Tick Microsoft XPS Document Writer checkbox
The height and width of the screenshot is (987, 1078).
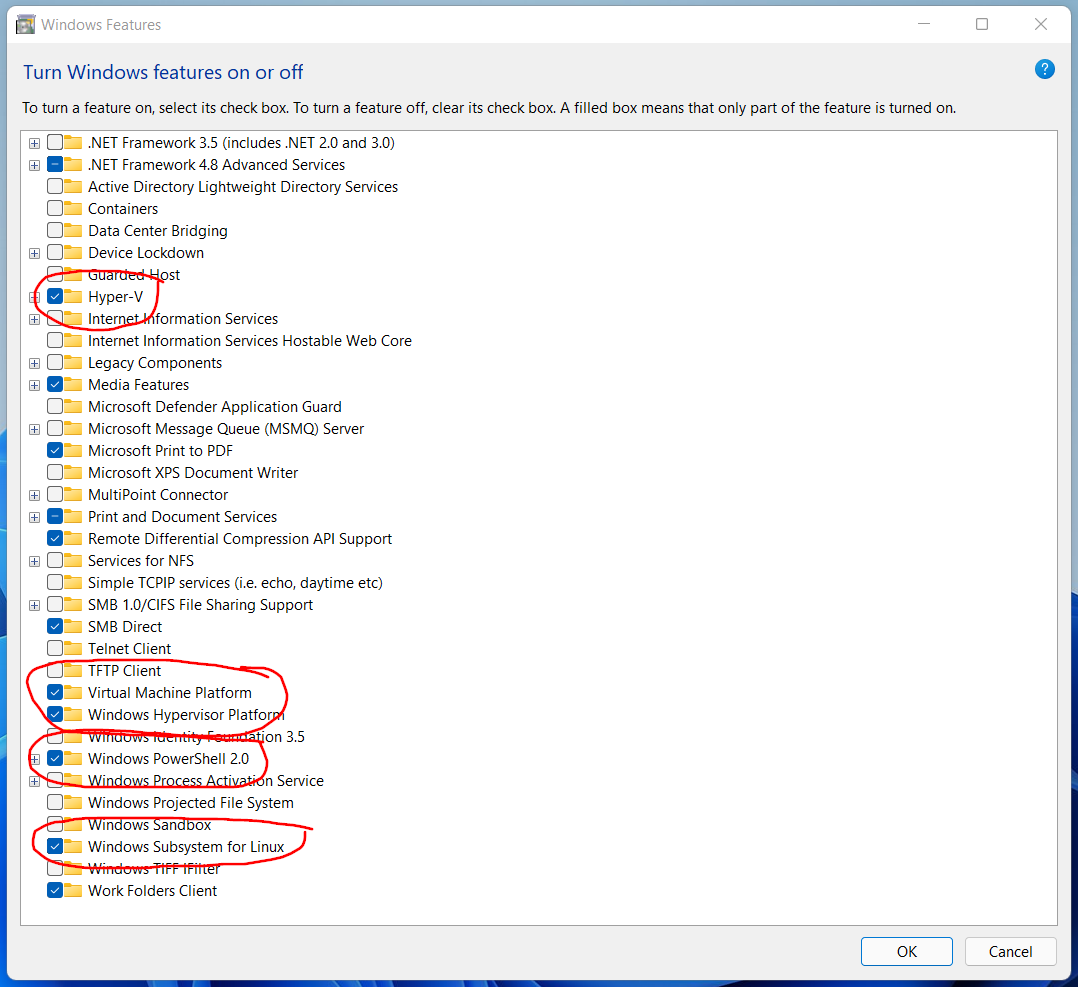click(55, 472)
